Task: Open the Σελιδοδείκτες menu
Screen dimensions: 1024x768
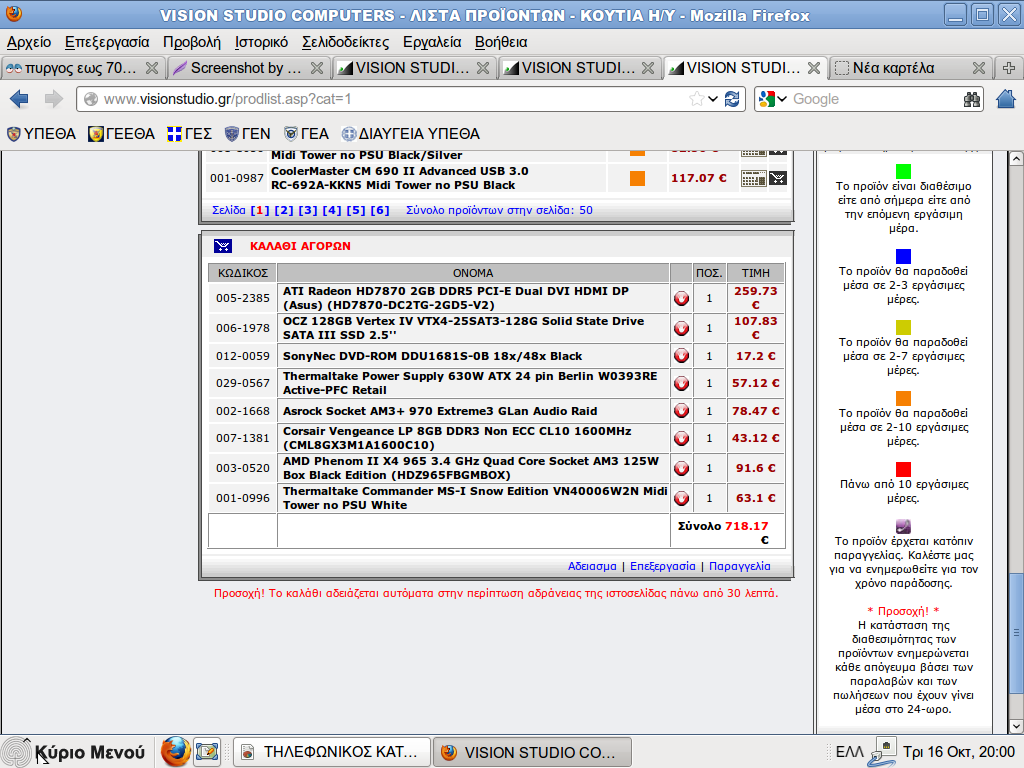Action: (x=345, y=42)
